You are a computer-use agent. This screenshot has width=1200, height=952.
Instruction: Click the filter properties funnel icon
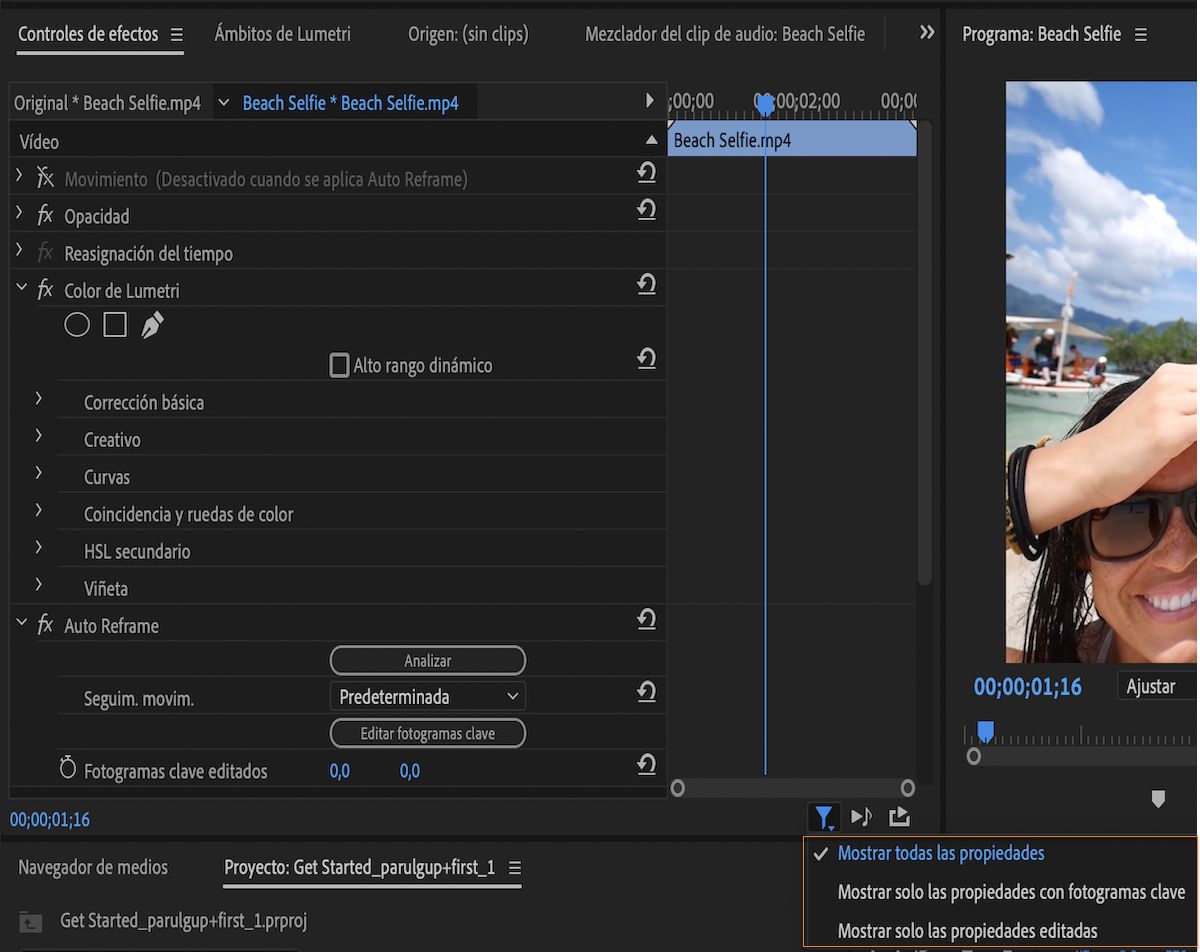click(x=824, y=818)
